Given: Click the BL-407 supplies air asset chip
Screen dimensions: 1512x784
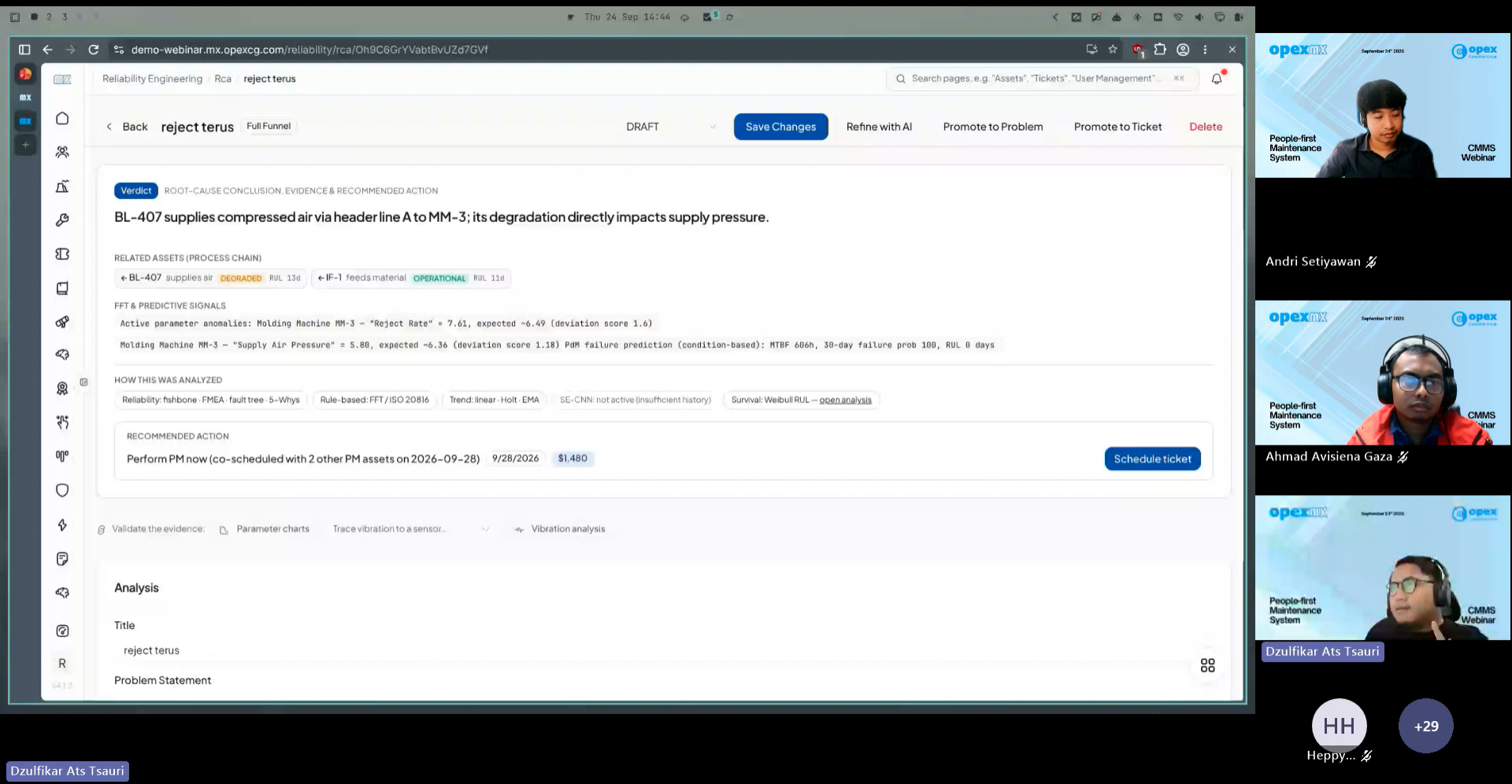Looking at the screenshot, I should pyautogui.click(x=210, y=278).
